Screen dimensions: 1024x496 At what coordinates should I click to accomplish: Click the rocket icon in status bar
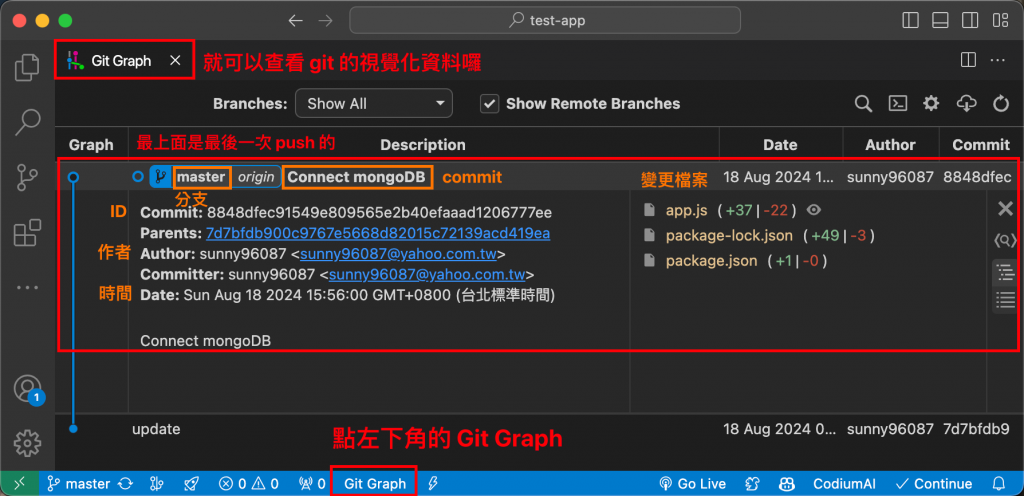[191, 484]
